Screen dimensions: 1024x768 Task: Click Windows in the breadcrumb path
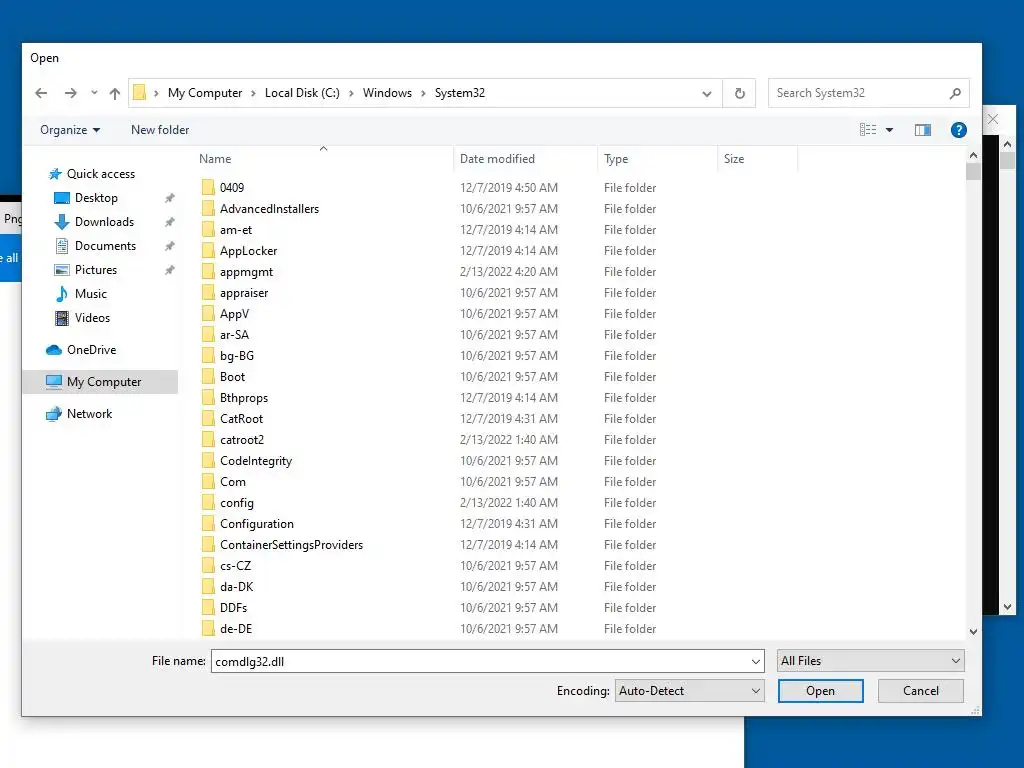click(x=387, y=93)
